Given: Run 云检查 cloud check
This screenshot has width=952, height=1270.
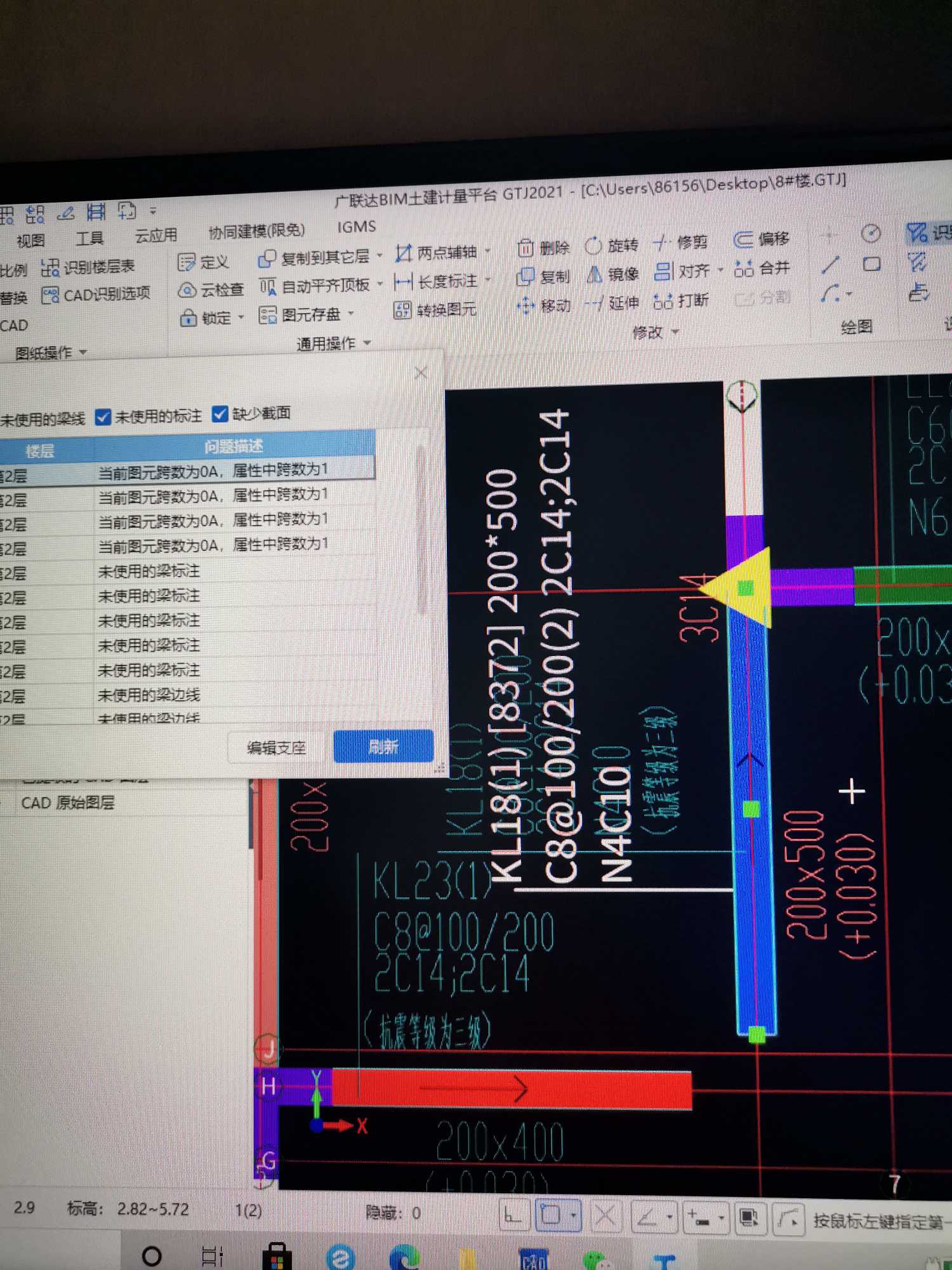Looking at the screenshot, I should pos(211,290).
